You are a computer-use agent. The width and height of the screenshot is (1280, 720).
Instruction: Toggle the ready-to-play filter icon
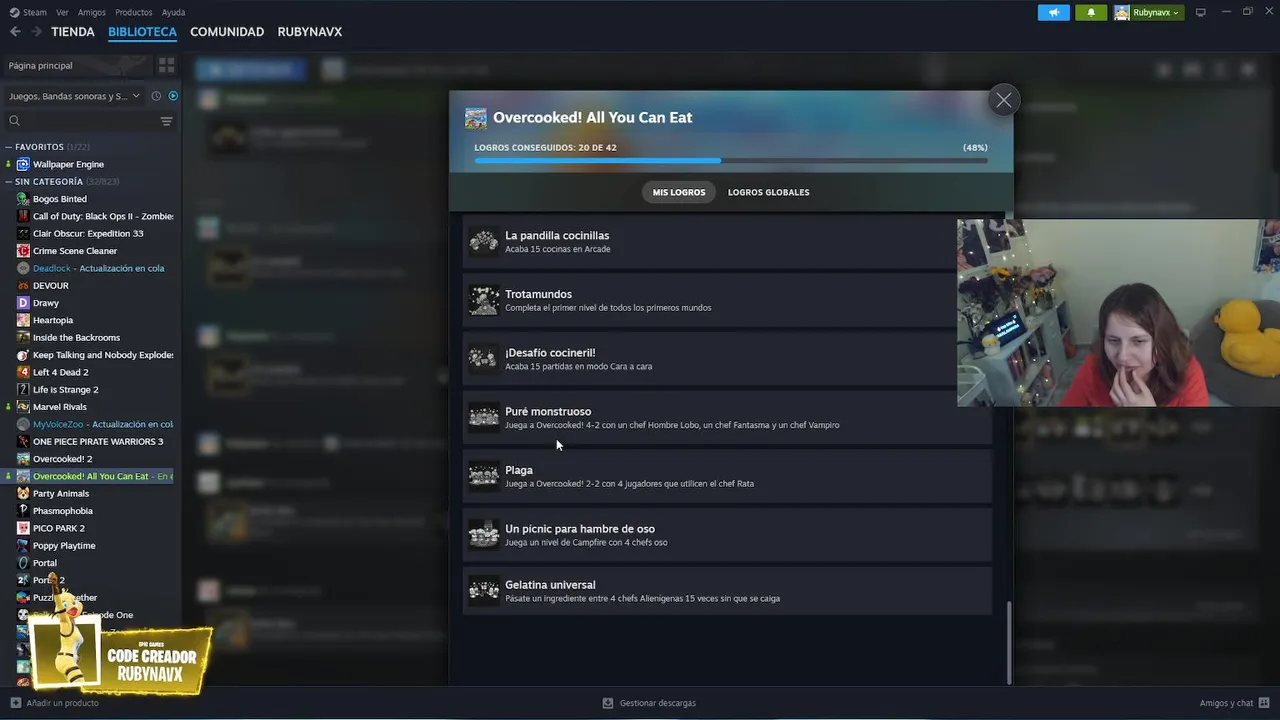click(x=173, y=96)
